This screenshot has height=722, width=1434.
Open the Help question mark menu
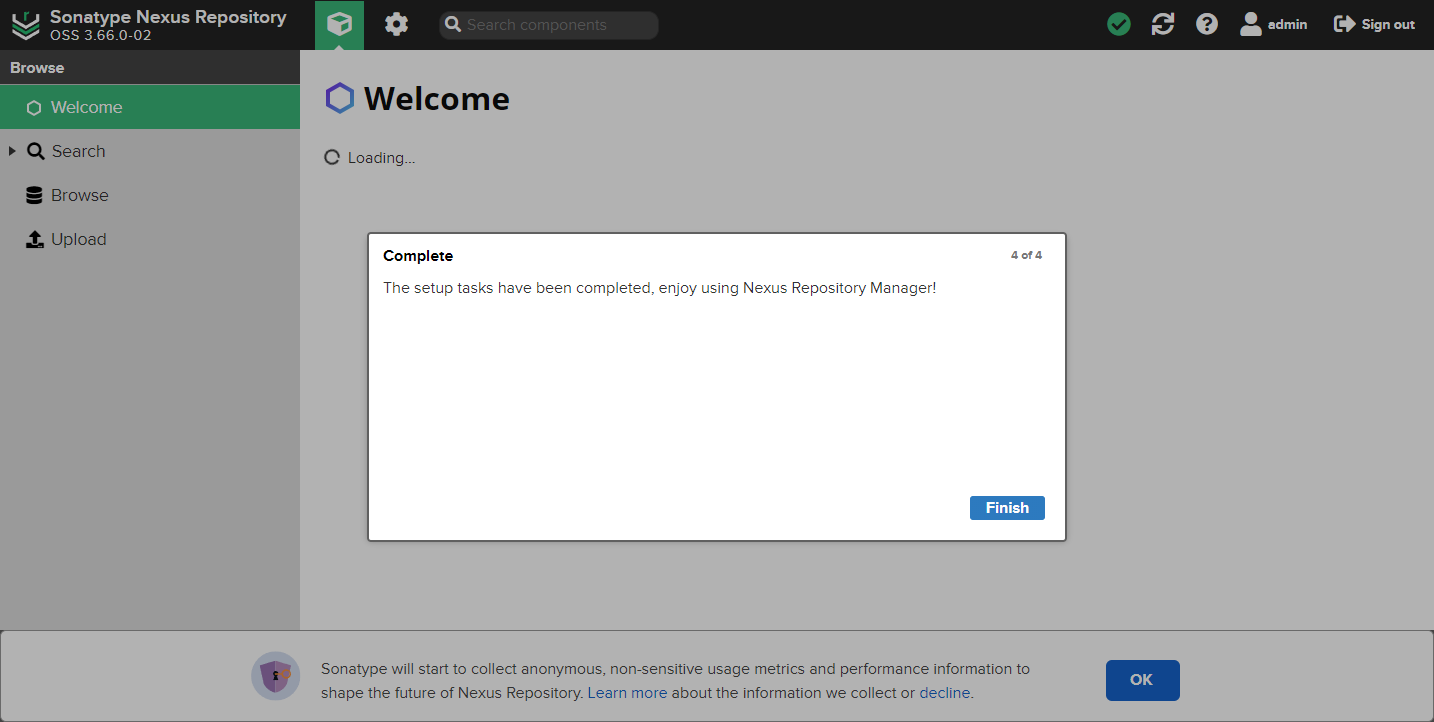point(1207,24)
